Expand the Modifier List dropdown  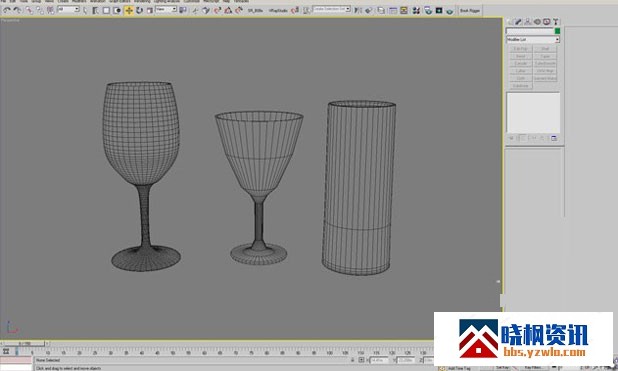(533, 39)
